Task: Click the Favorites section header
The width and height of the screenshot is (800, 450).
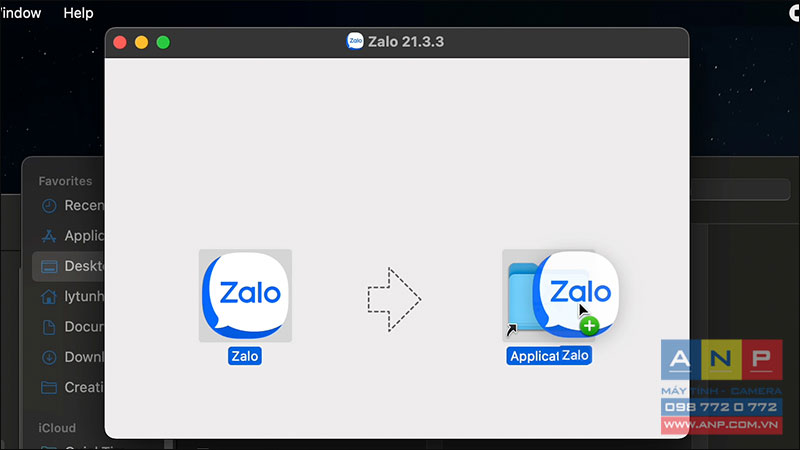Action: point(65,181)
